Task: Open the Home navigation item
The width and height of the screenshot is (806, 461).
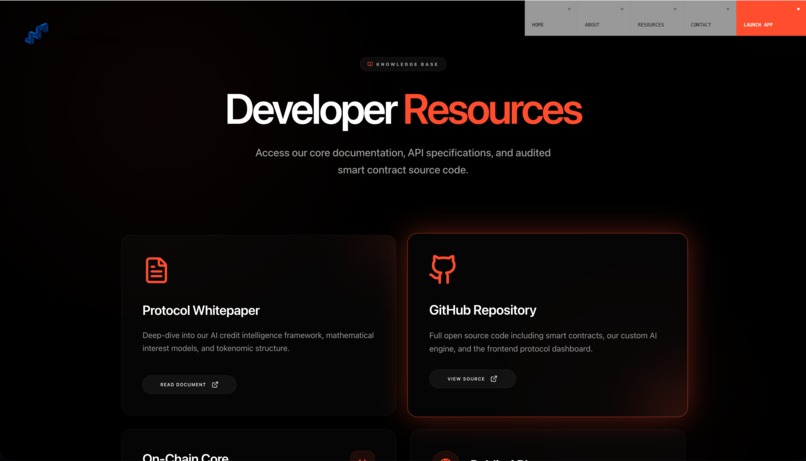Action: [x=551, y=19]
